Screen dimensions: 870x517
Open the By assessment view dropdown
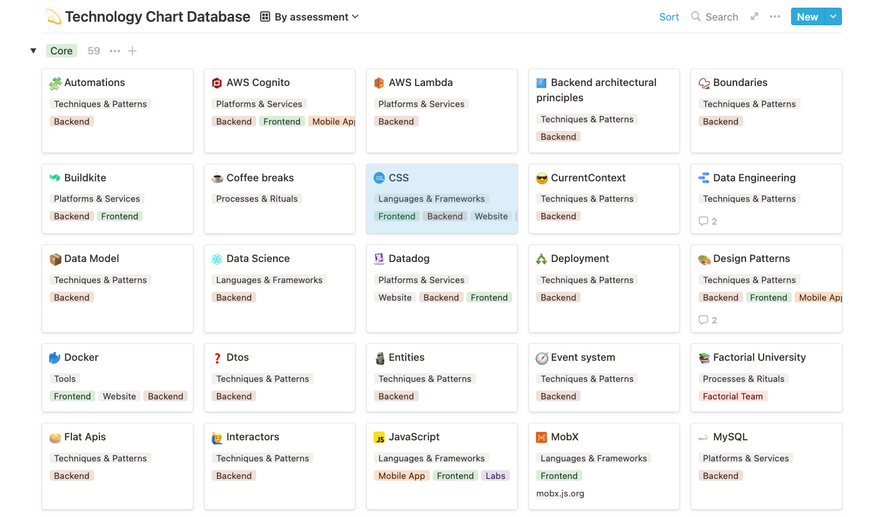pyautogui.click(x=309, y=17)
